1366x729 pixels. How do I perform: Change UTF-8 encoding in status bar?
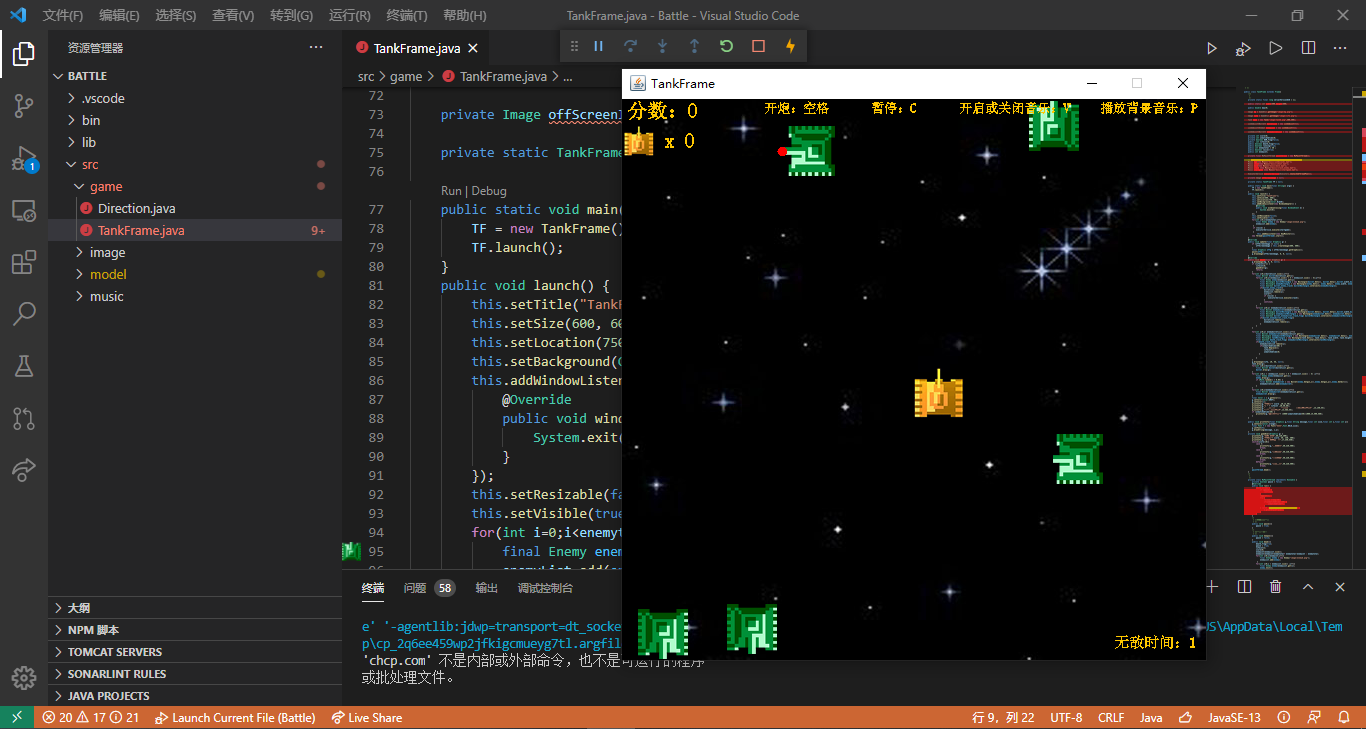[x=1066, y=717]
